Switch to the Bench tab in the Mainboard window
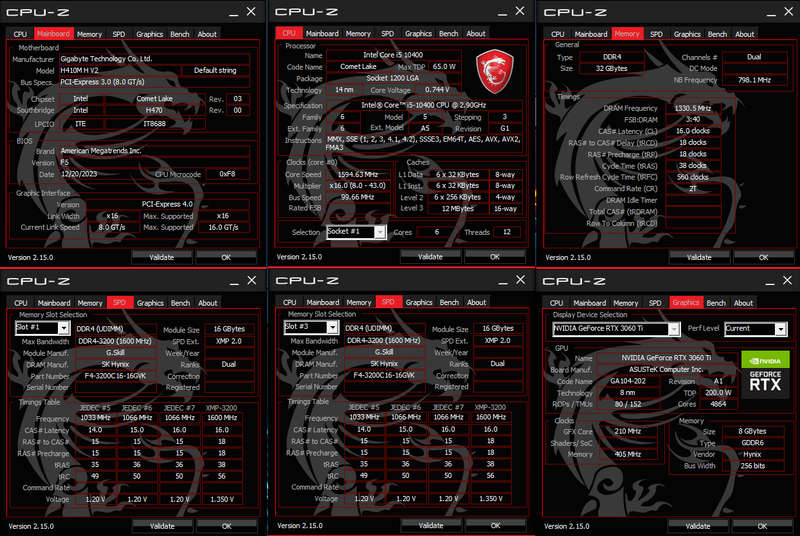The height and width of the screenshot is (536, 800). (180, 34)
